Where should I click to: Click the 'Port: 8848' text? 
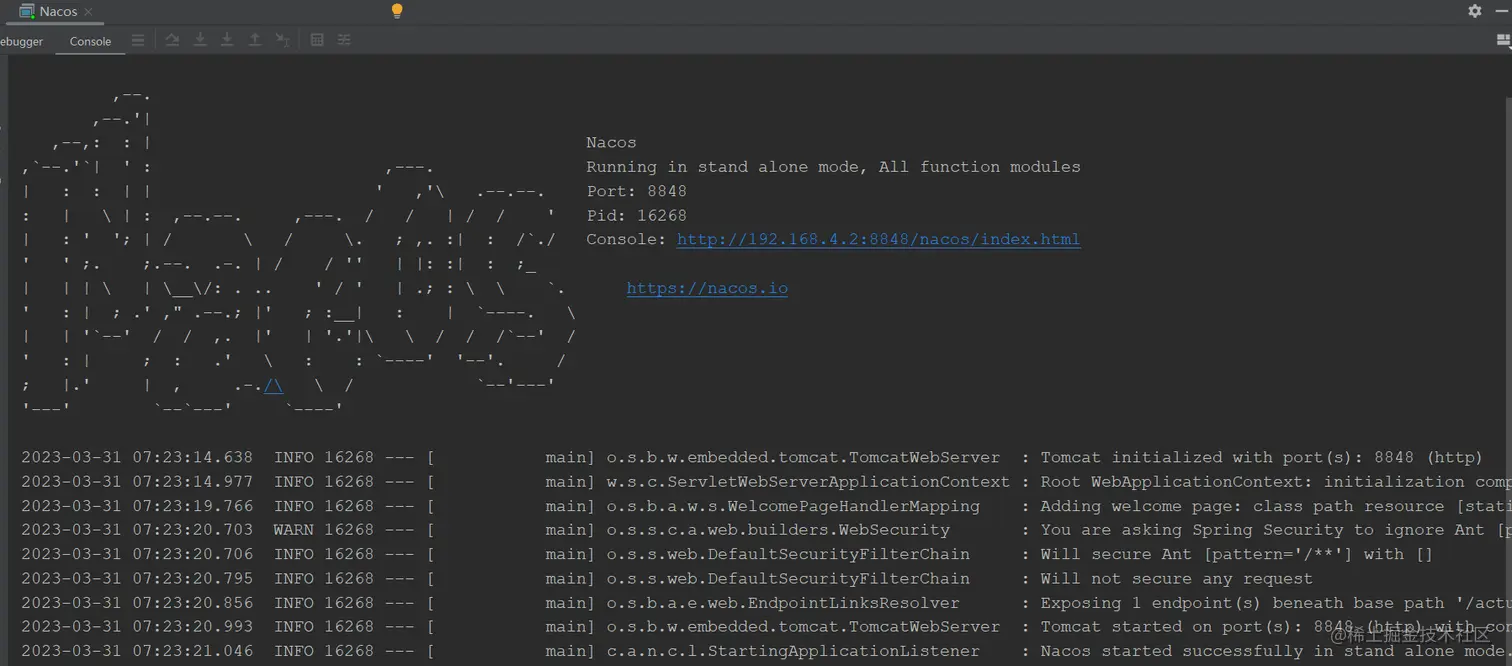636,192
